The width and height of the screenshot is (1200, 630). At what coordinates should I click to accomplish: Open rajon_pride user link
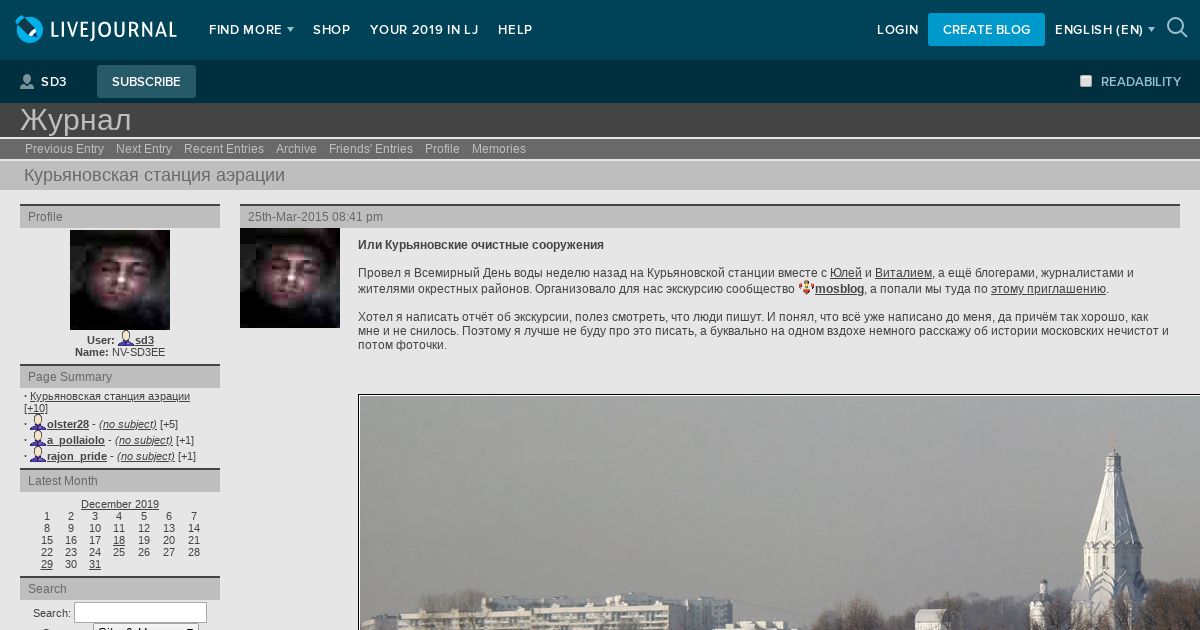(x=77, y=456)
